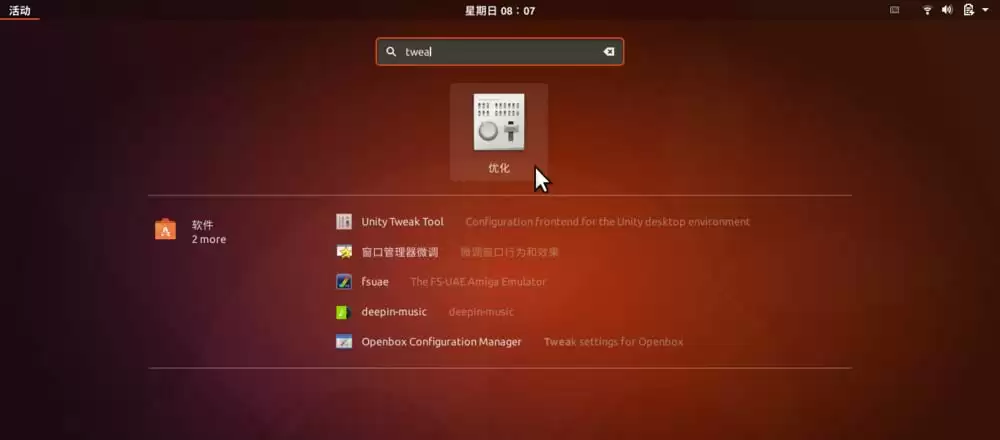Expand the system menu dropdown arrow
1000x440 pixels.
tap(986, 10)
